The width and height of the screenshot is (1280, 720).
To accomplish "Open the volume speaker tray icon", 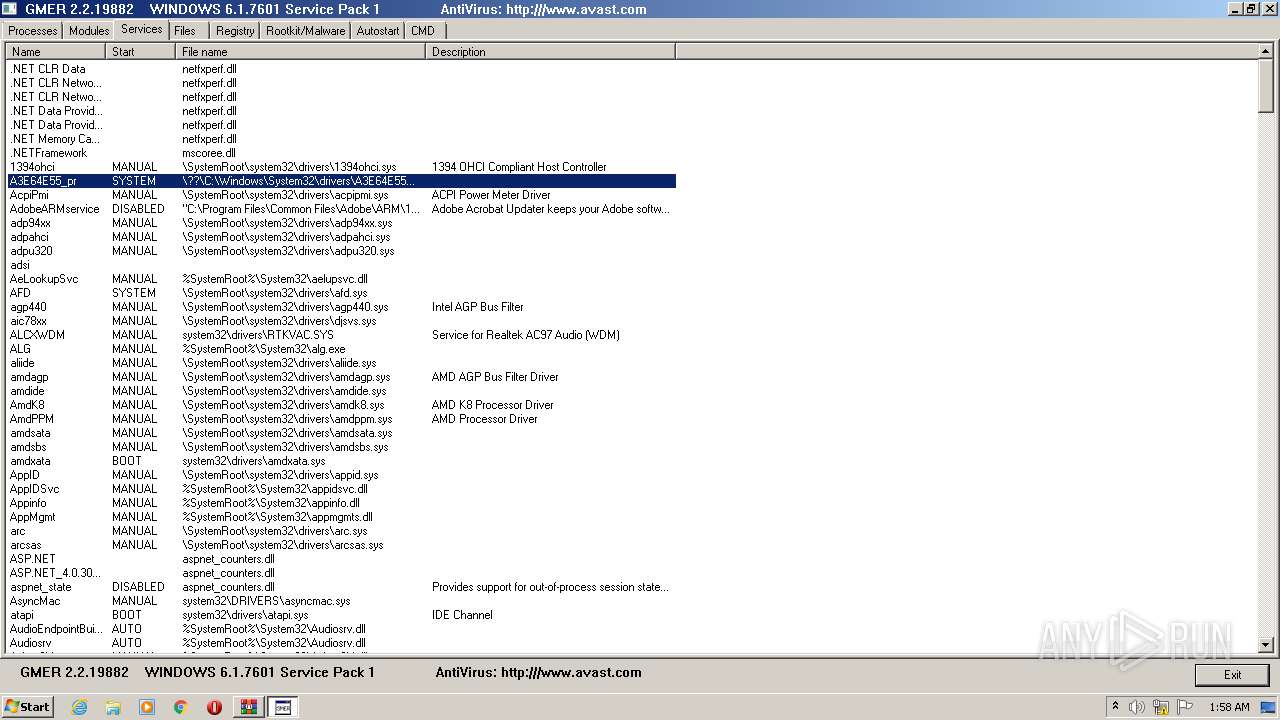I will tap(1137, 707).
